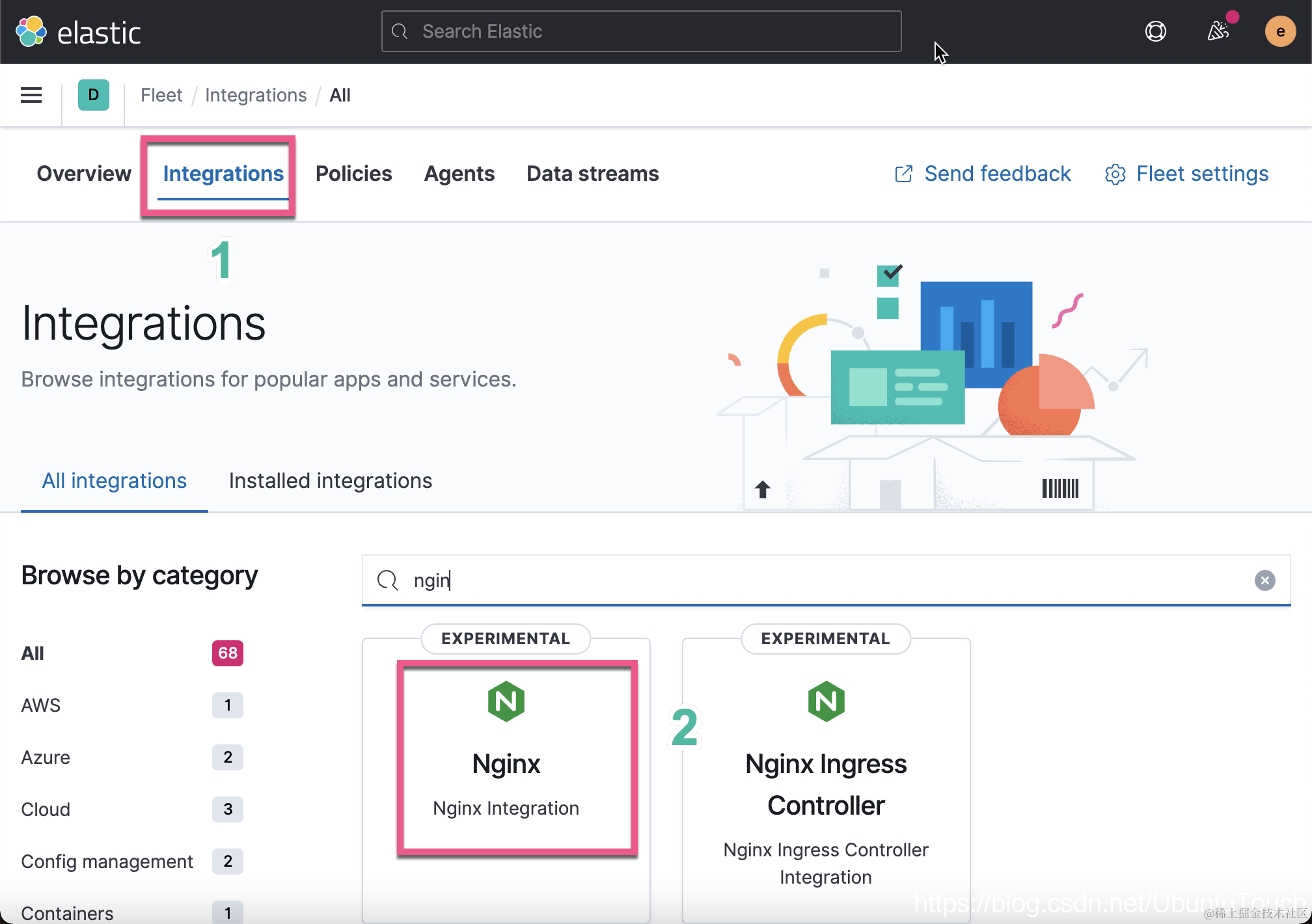Open the hamburger navigation menu

pyautogui.click(x=31, y=96)
